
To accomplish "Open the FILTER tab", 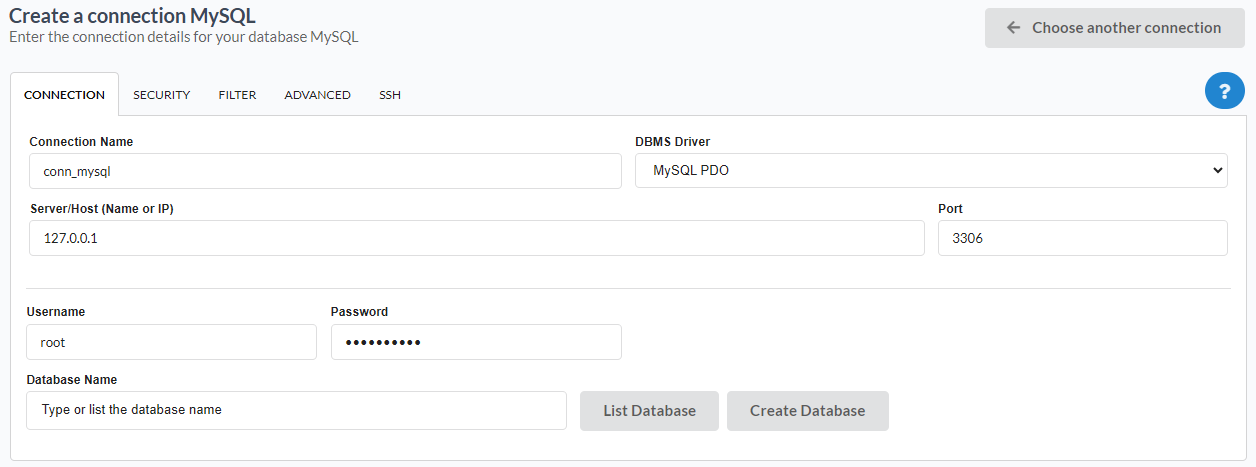I will tap(237, 95).
